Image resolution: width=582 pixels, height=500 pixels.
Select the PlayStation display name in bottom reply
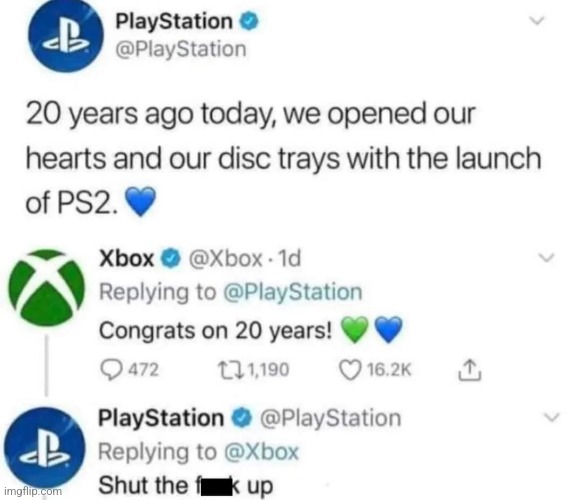coord(161,418)
